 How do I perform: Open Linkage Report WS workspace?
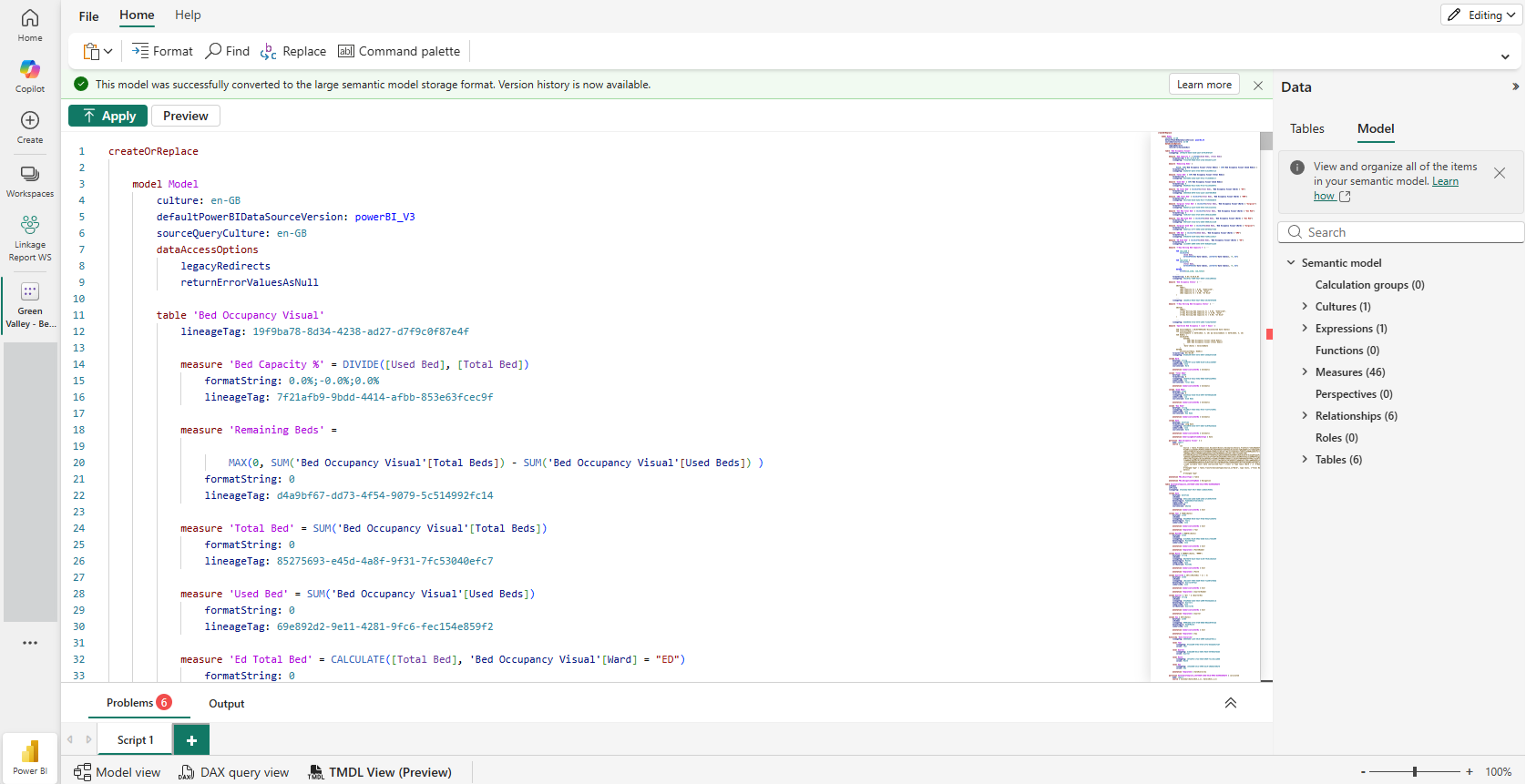coord(30,239)
